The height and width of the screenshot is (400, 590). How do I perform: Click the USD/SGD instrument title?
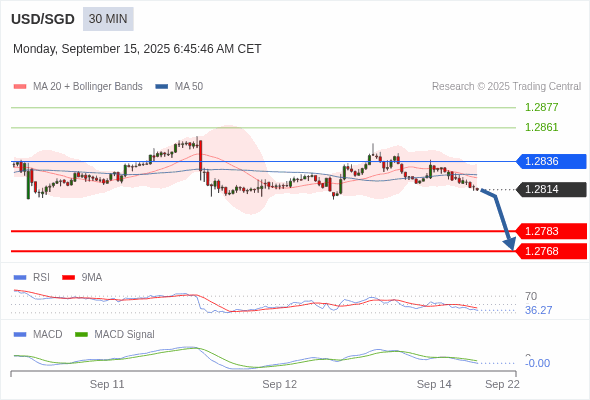[x=43, y=19]
